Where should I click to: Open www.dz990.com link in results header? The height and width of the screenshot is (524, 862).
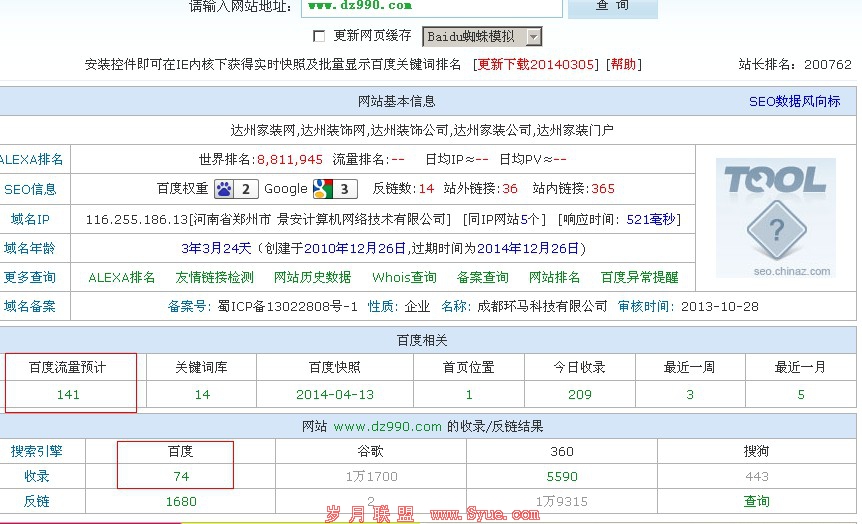click(x=388, y=427)
